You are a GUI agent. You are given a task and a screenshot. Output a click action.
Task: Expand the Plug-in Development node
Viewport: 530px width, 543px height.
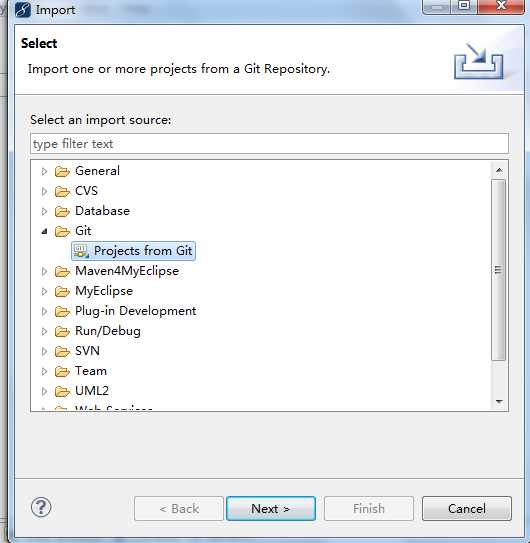point(44,311)
